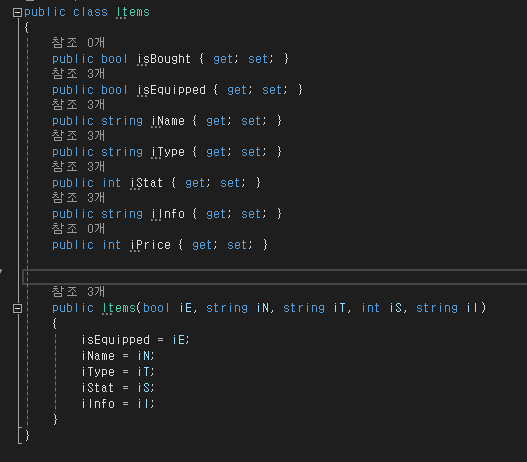
Task: Click the iE parameter in constructor signature
Action: (x=185, y=308)
